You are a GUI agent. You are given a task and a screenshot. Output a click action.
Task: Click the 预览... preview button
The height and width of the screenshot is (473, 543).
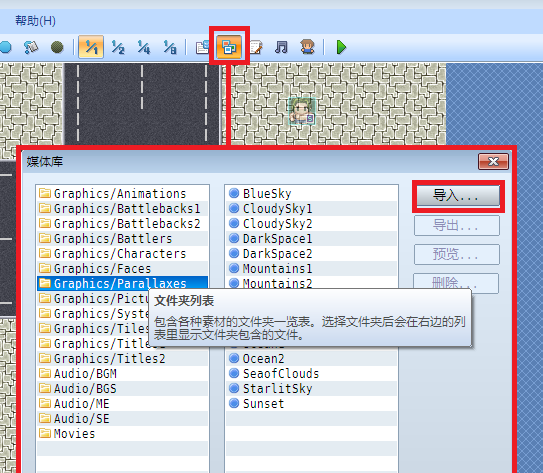pyautogui.click(x=457, y=255)
